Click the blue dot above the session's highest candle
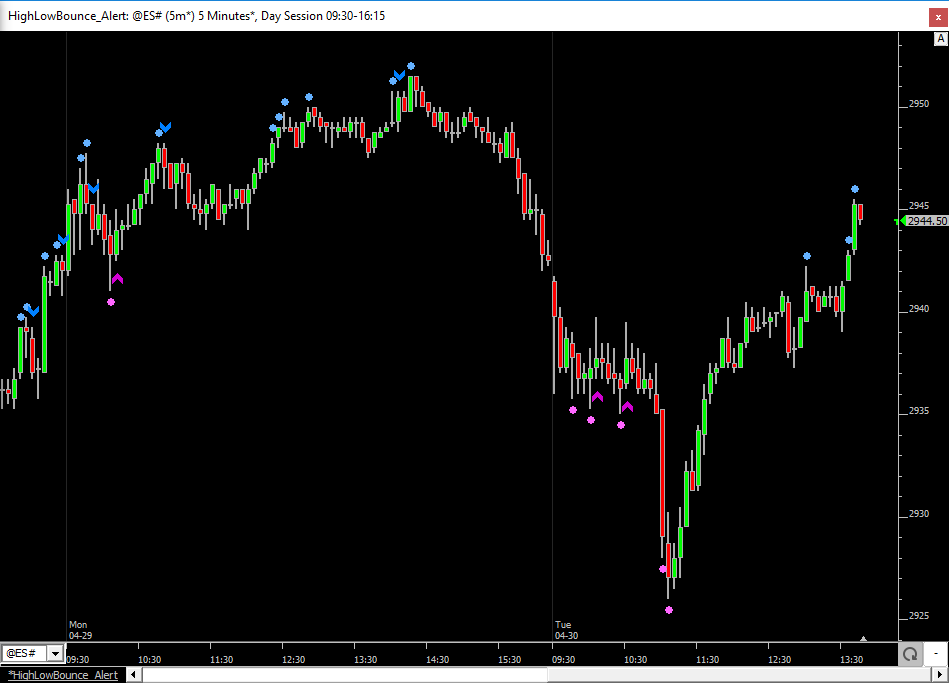Image resolution: width=949 pixels, height=683 pixels. (411, 66)
